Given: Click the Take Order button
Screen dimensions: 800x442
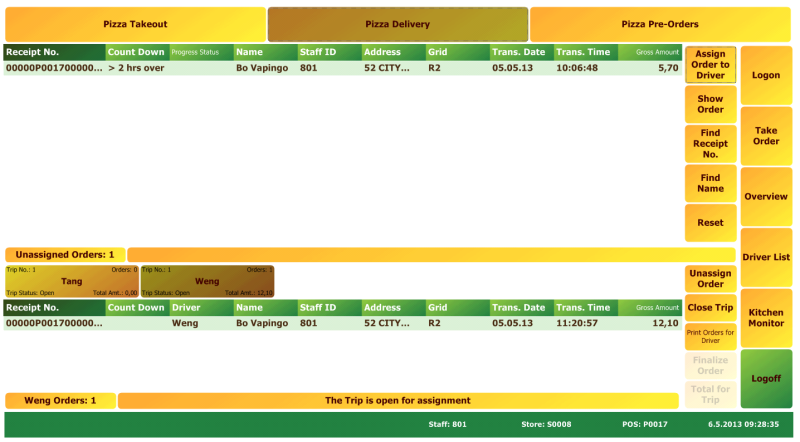Looking at the screenshot, I should pyautogui.click(x=766, y=136).
